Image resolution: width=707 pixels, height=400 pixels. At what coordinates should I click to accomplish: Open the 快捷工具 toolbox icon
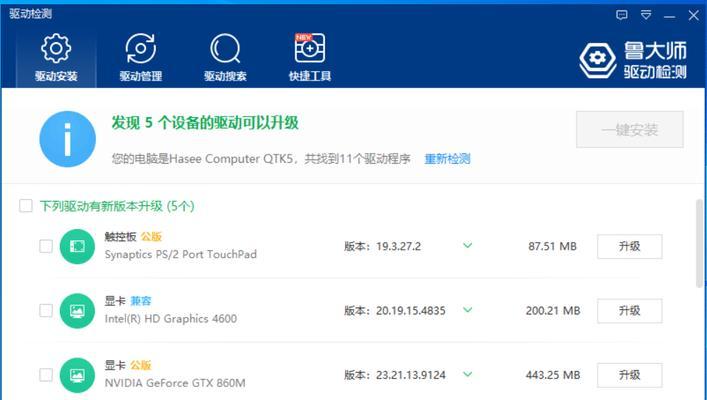(x=310, y=48)
